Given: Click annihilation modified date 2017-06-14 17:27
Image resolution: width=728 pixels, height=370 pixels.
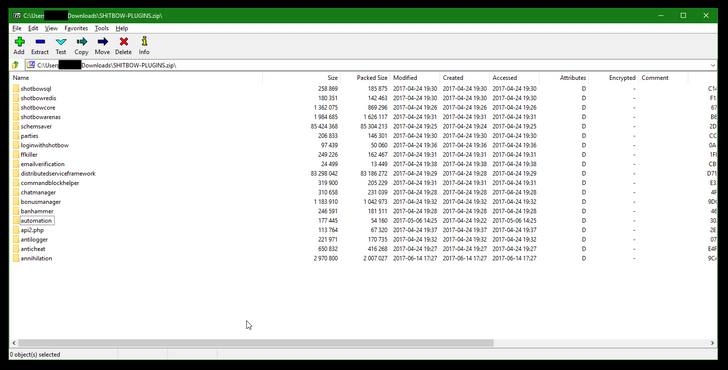Looking at the screenshot, I should 415,258.
